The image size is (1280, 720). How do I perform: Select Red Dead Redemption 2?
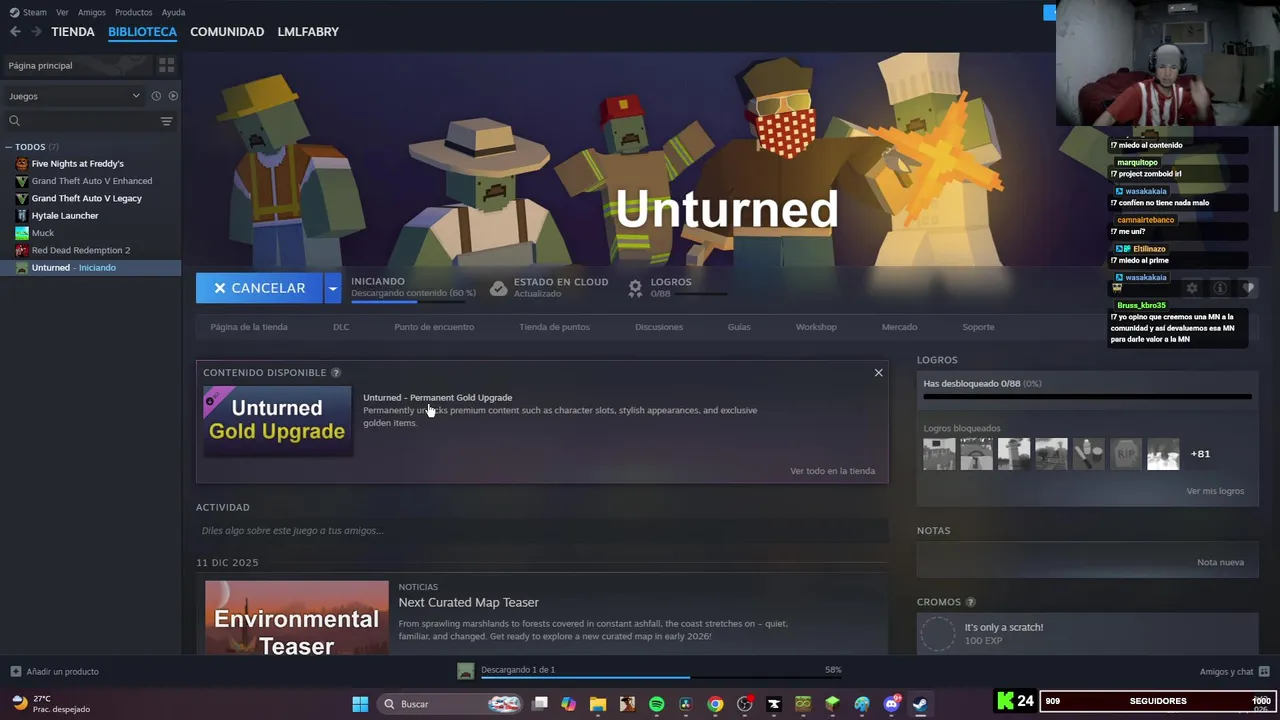click(x=80, y=250)
